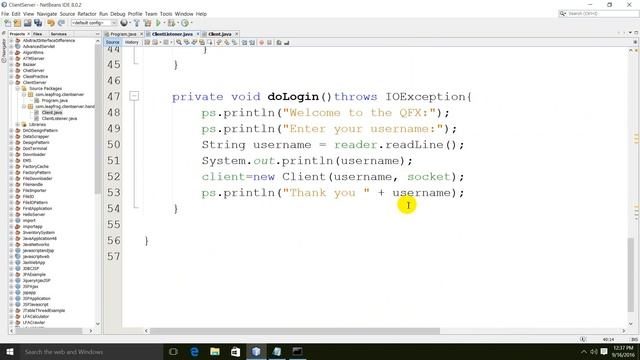Screen dimensions: 640x360
Task: Click the notification center tray icon
Action: click(x=604, y=351)
